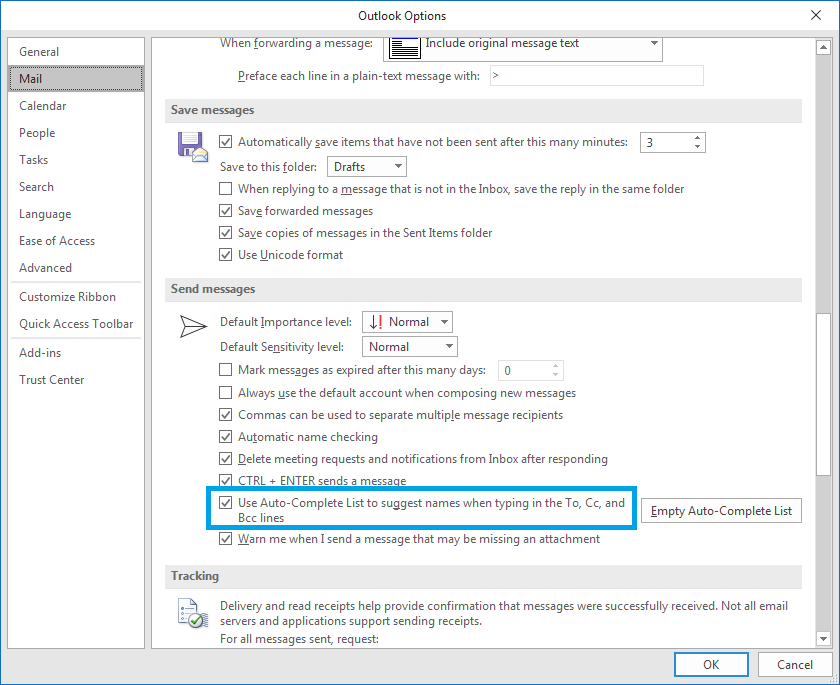Open the Tasks options category
This screenshot has width=840, height=685.
pos(76,160)
